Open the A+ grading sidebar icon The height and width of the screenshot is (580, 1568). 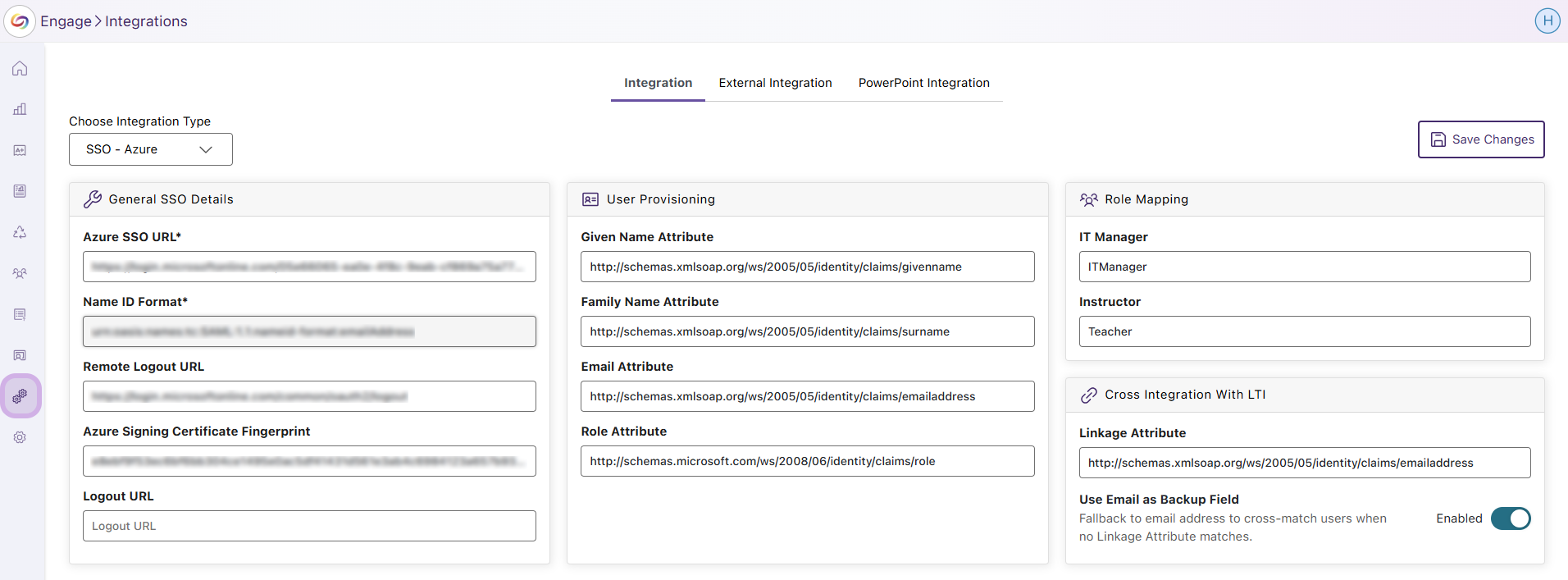click(x=20, y=150)
